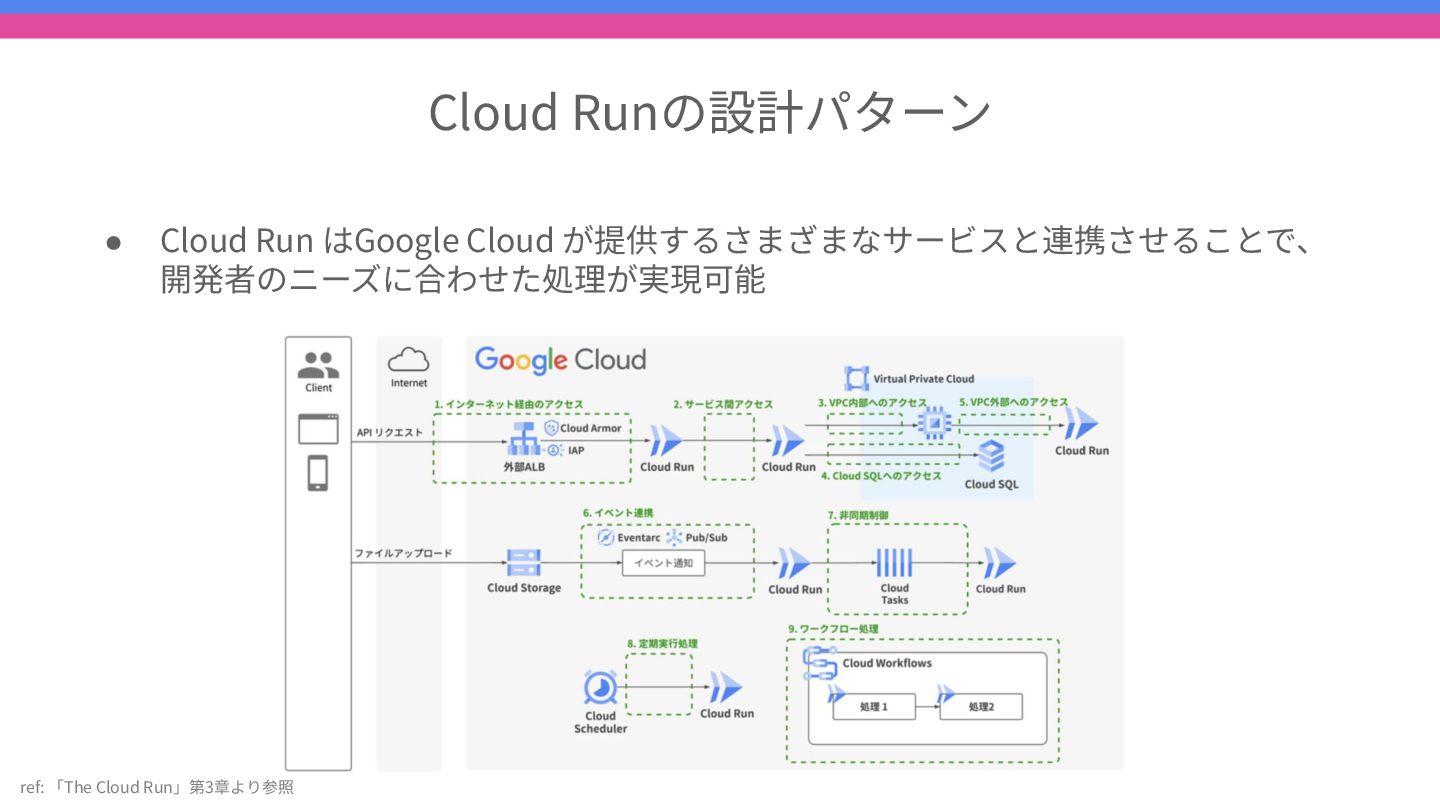Click the Cloud Workflows text label
This screenshot has height=810, width=1440.
point(887,663)
